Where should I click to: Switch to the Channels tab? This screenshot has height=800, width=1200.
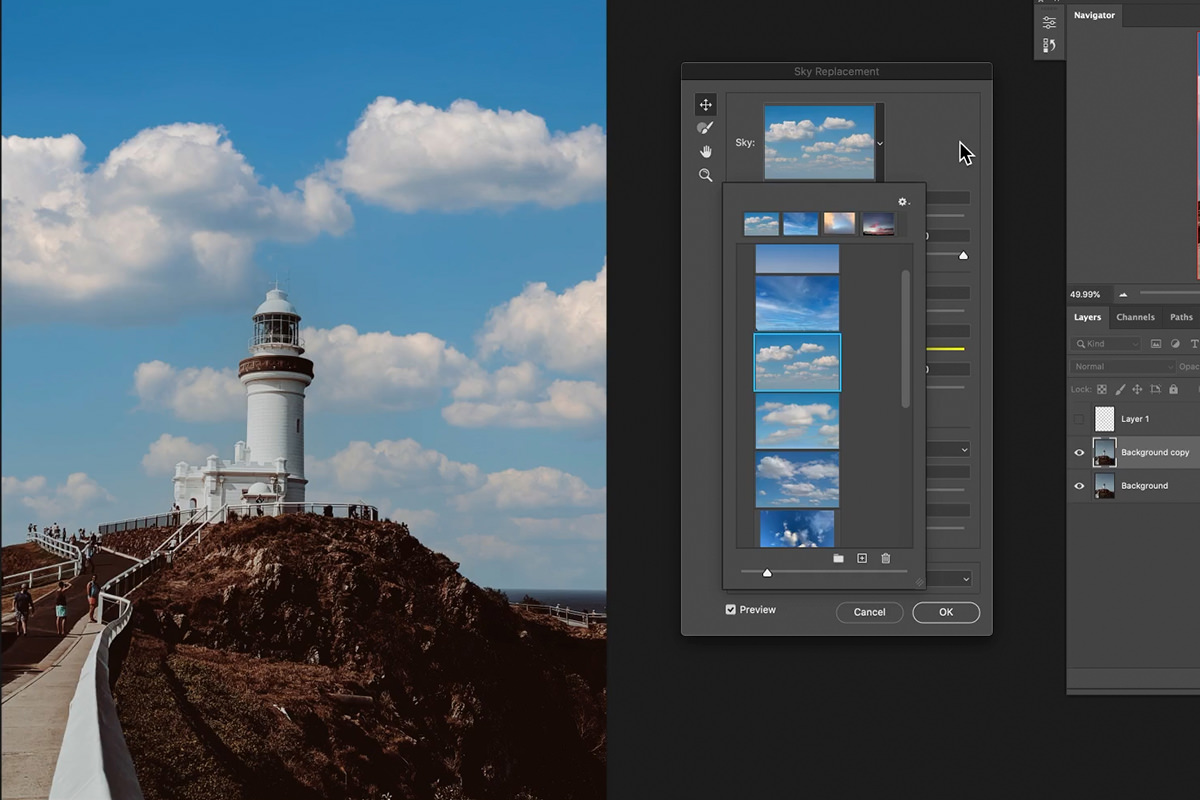[1135, 317]
